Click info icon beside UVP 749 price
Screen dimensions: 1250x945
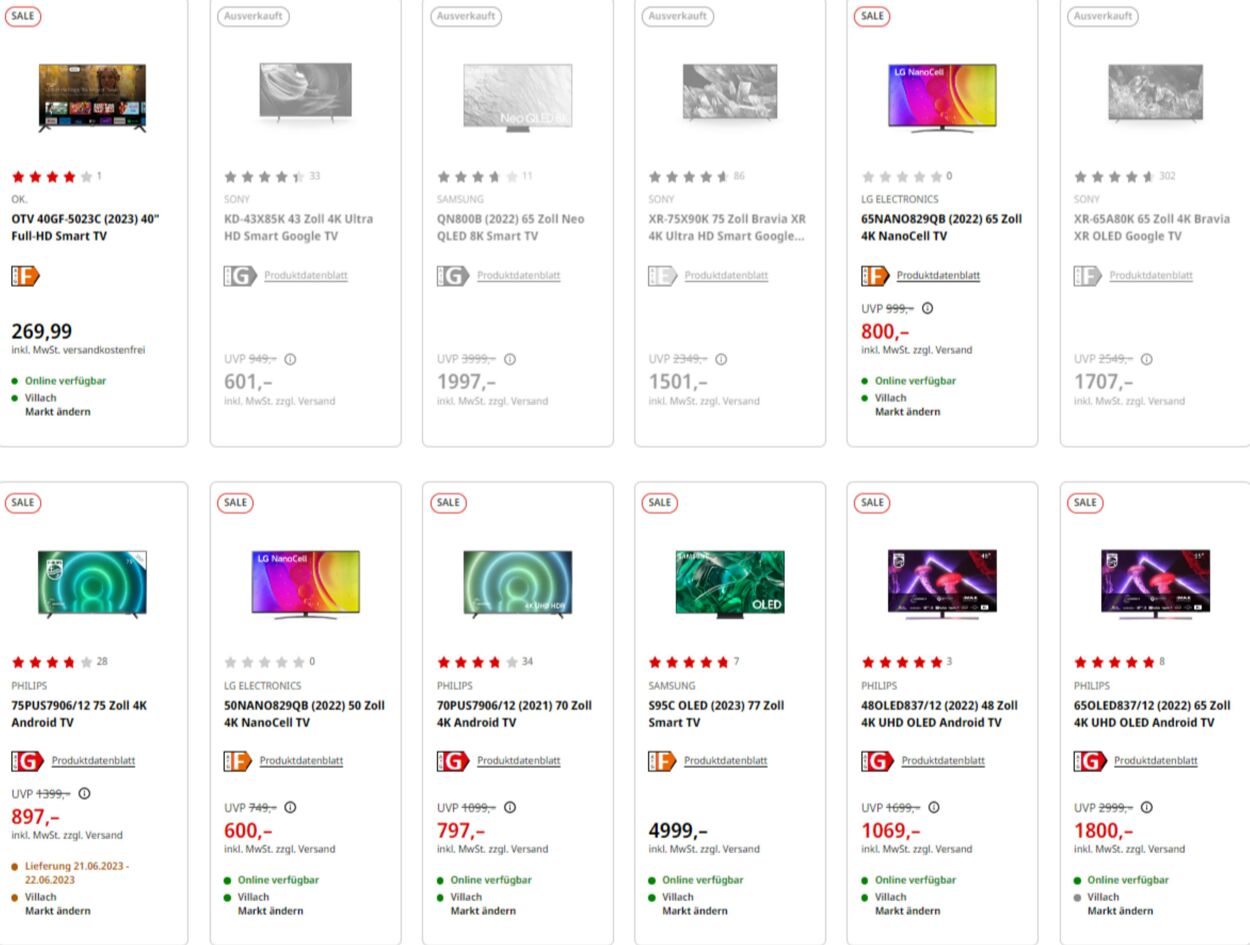[x=290, y=807]
